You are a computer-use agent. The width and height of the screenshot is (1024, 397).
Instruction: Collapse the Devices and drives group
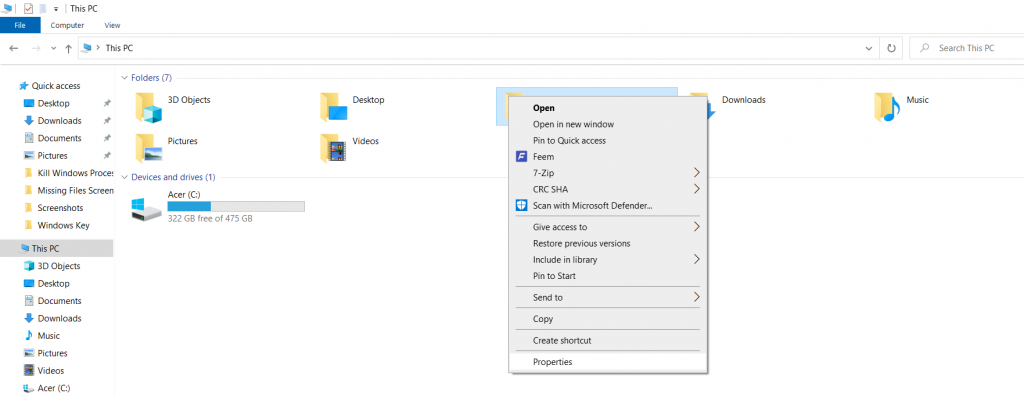tap(124, 177)
